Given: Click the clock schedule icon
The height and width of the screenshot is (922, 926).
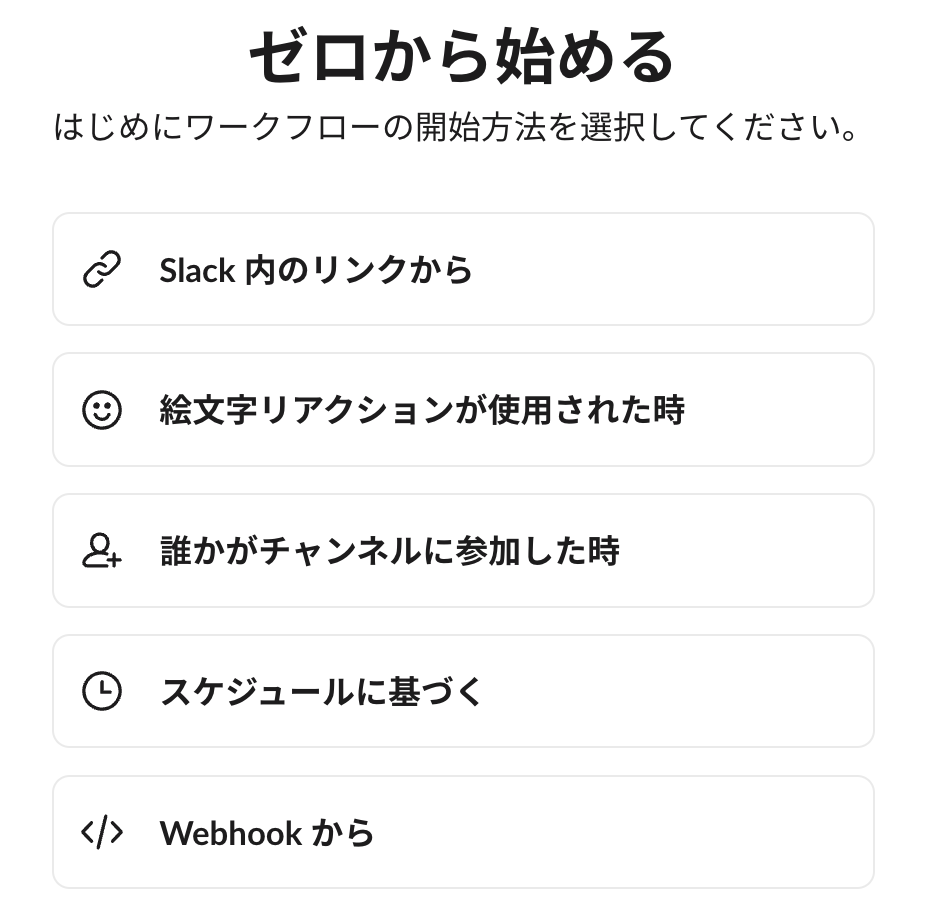Looking at the screenshot, I should 101,691.
